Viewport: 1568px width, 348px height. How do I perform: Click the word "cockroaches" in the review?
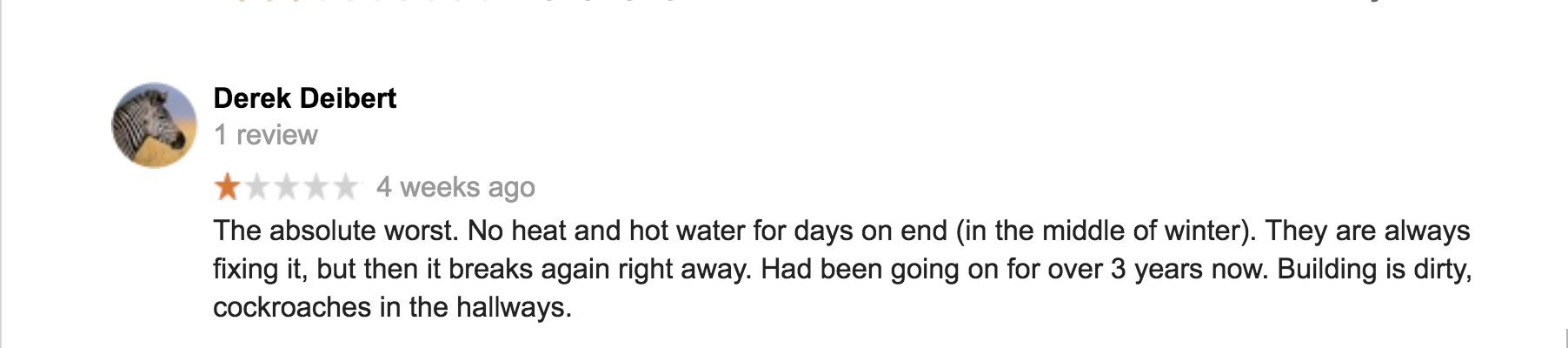291,307
